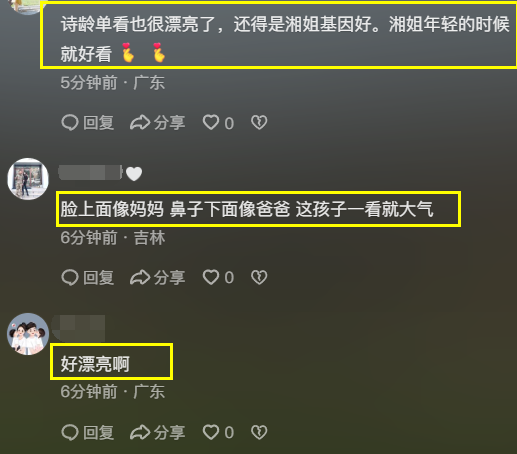Click reply bubble icon under 好漂亮啊 comment
This screenshot has width=517, height=454.
(70, 432)
